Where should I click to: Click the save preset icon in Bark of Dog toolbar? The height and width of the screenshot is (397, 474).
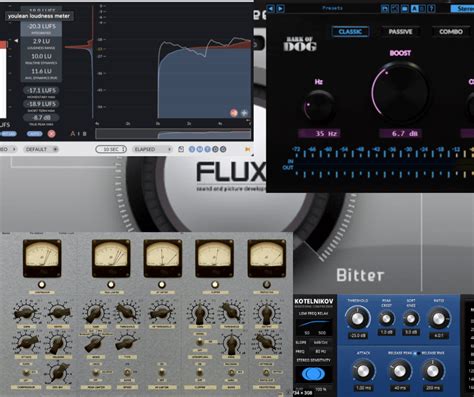pos(385,9)
